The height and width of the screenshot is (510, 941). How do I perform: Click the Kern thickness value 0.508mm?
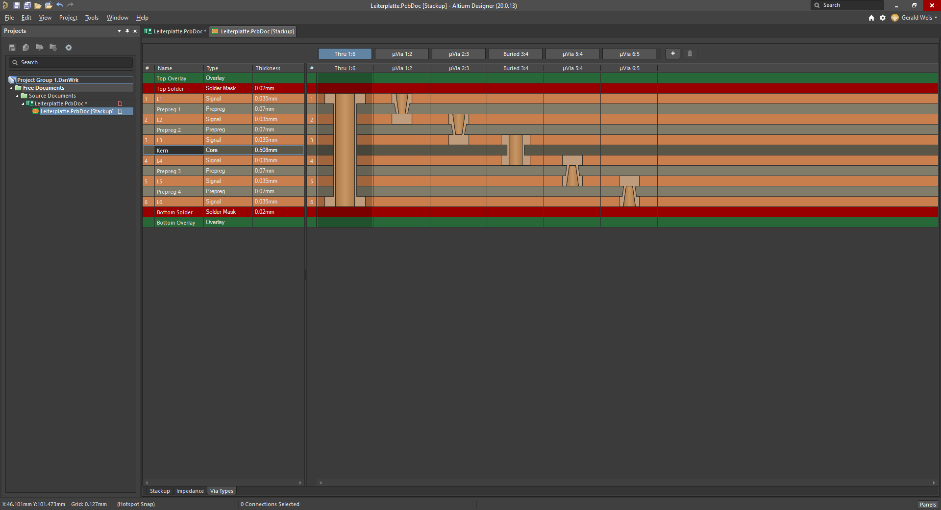pos(278,151)
